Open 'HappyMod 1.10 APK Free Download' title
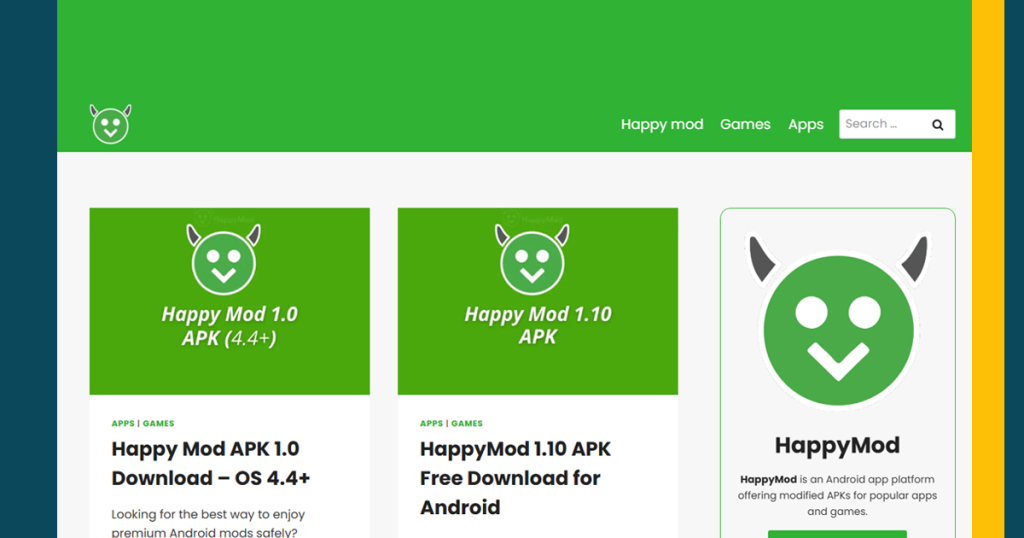Image resolution: width=1024 pixels, height=538 pixels. (515, 478)
